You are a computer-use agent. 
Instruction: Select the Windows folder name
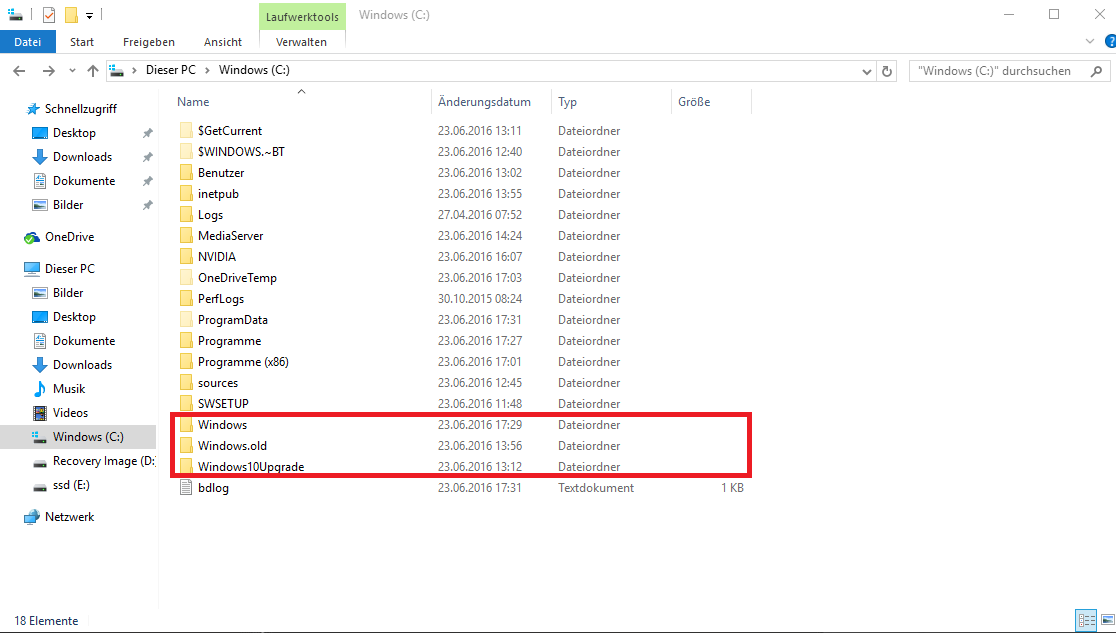tap(223, 425)
